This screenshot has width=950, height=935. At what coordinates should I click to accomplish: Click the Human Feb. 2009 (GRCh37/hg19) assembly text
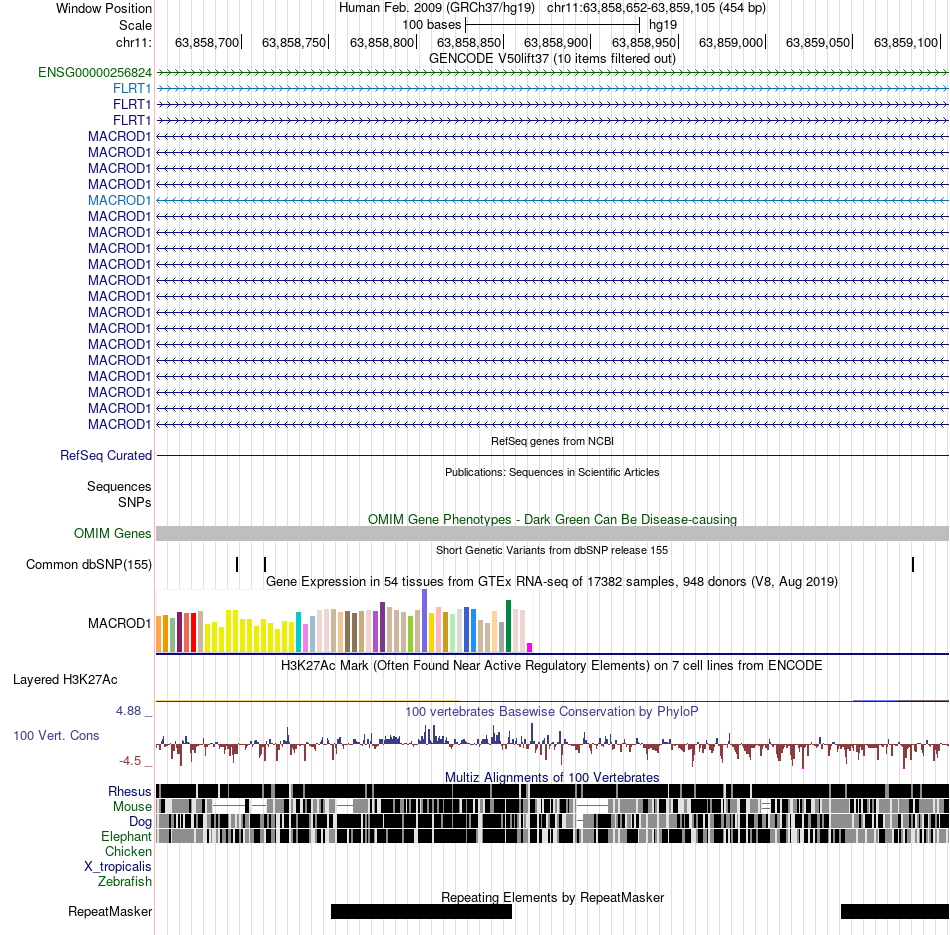tap(437, 8)
